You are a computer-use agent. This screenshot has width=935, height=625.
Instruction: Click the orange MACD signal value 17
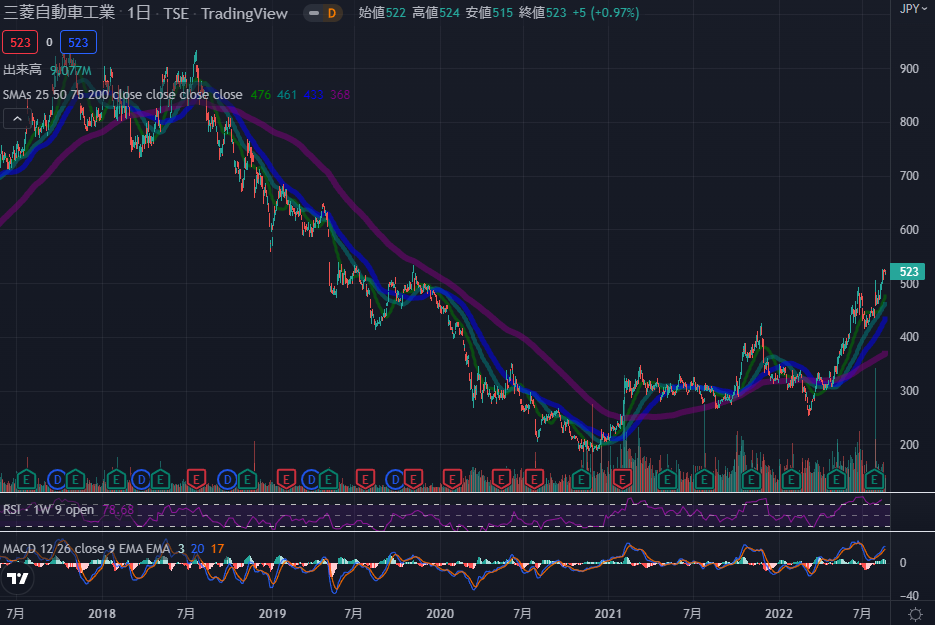(217, 549)
